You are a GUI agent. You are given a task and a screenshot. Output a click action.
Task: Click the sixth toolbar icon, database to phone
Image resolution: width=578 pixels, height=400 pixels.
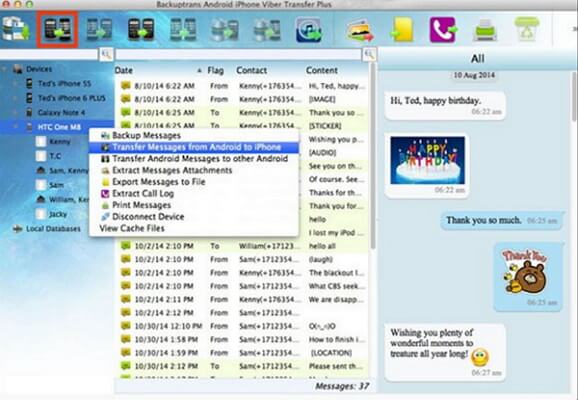point(224,29)
